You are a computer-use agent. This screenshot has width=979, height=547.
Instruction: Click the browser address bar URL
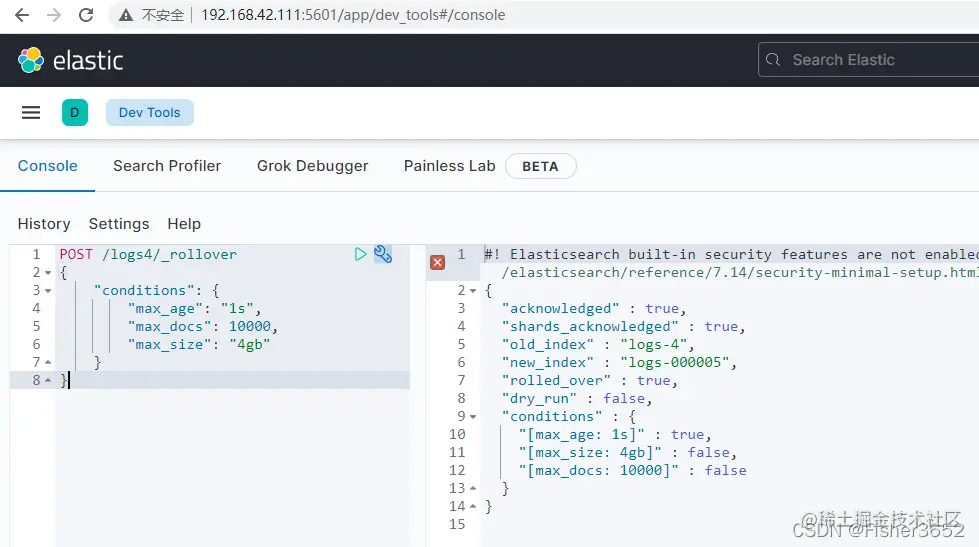[353, 15]
